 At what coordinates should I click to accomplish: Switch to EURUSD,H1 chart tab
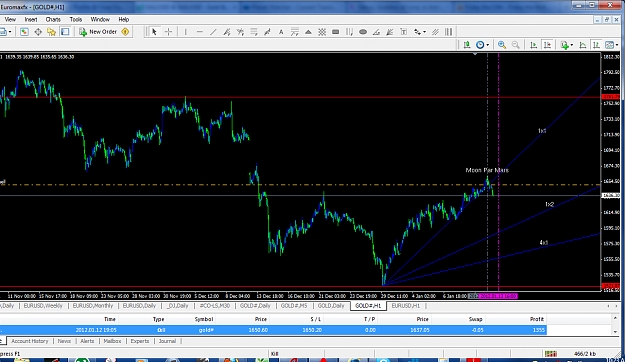tap(406, 306)
